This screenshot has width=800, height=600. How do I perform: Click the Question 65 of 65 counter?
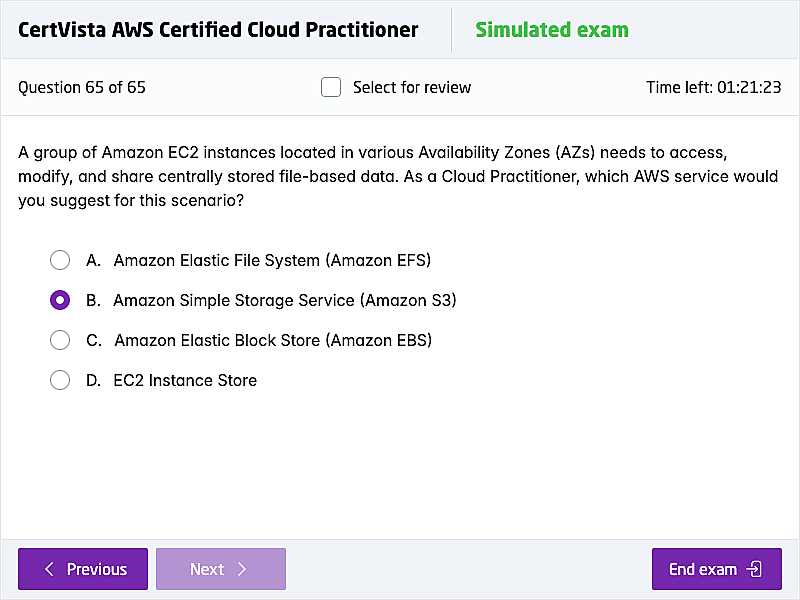[82, 87]
